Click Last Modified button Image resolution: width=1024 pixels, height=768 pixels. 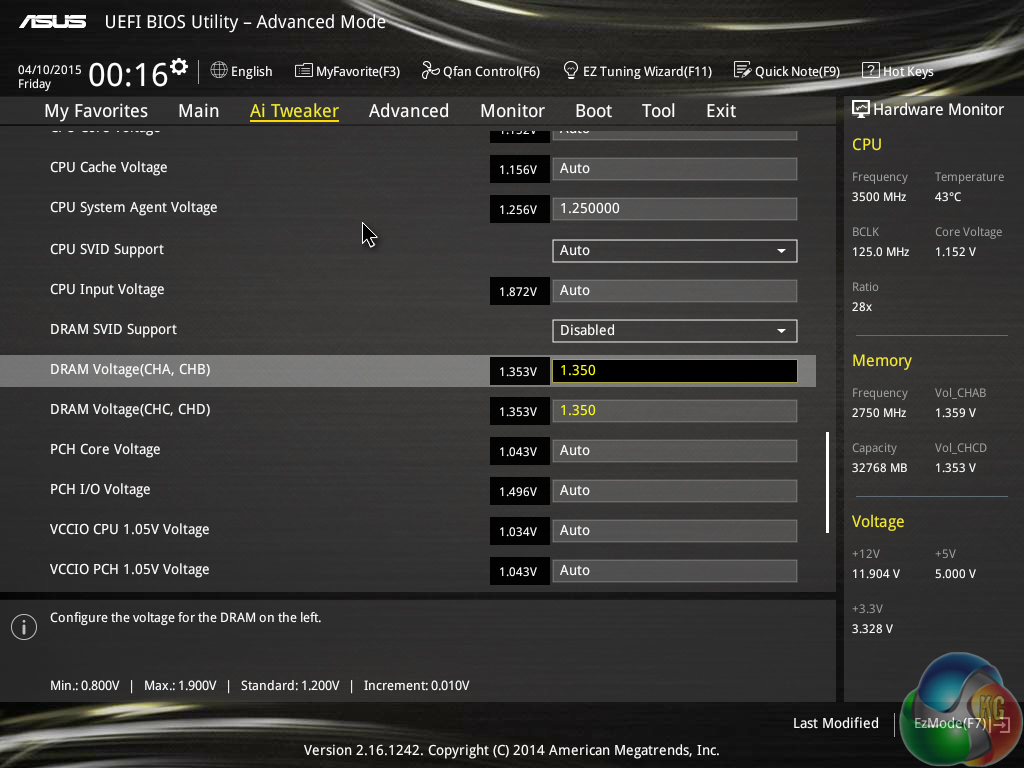835,723
